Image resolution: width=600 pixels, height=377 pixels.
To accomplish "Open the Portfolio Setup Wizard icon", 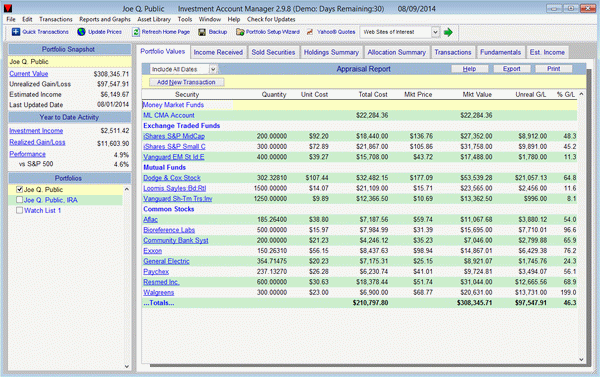I will click(x=240, y=32).
